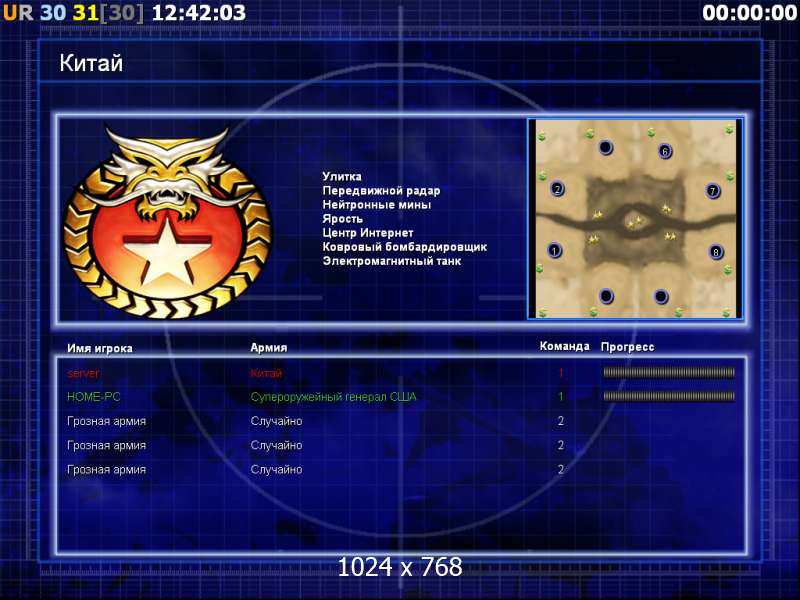Click the Команда column header
Viewport: 800px width, 600px height.
pyautogui.click(x=564, y=346)
